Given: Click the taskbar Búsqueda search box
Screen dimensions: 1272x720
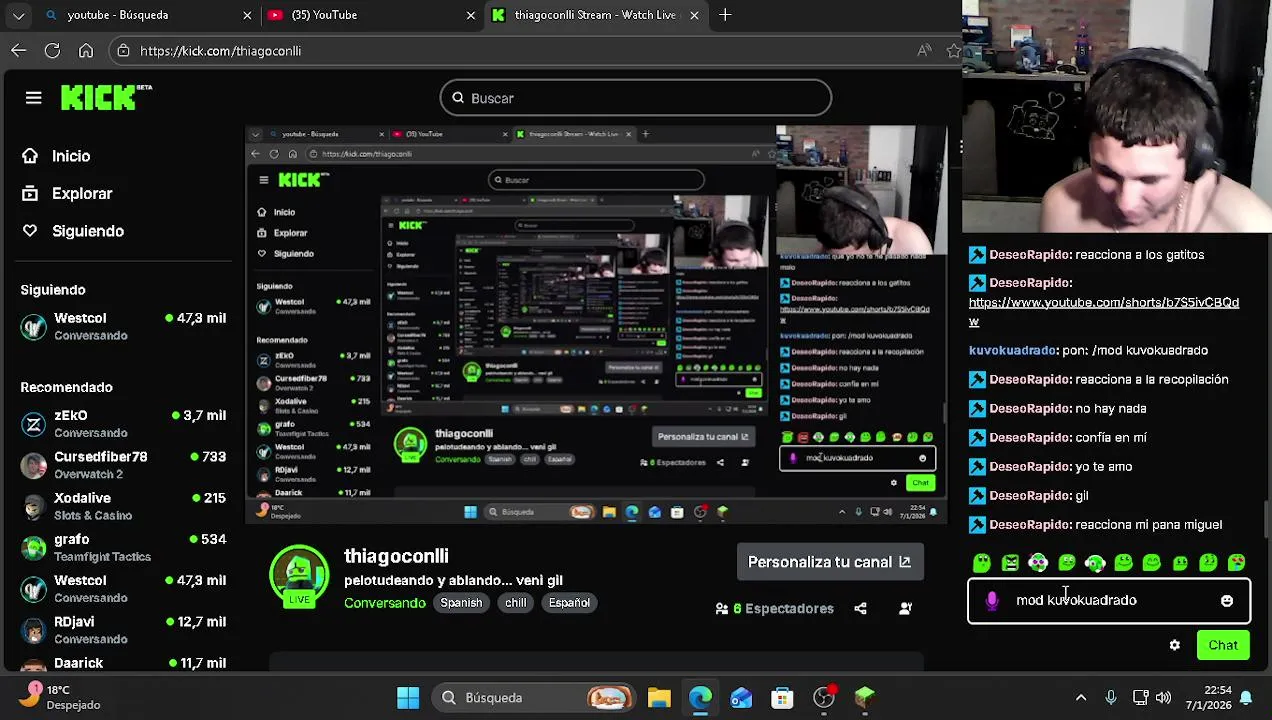Looking at the screenshot, I should click(535, 697).
